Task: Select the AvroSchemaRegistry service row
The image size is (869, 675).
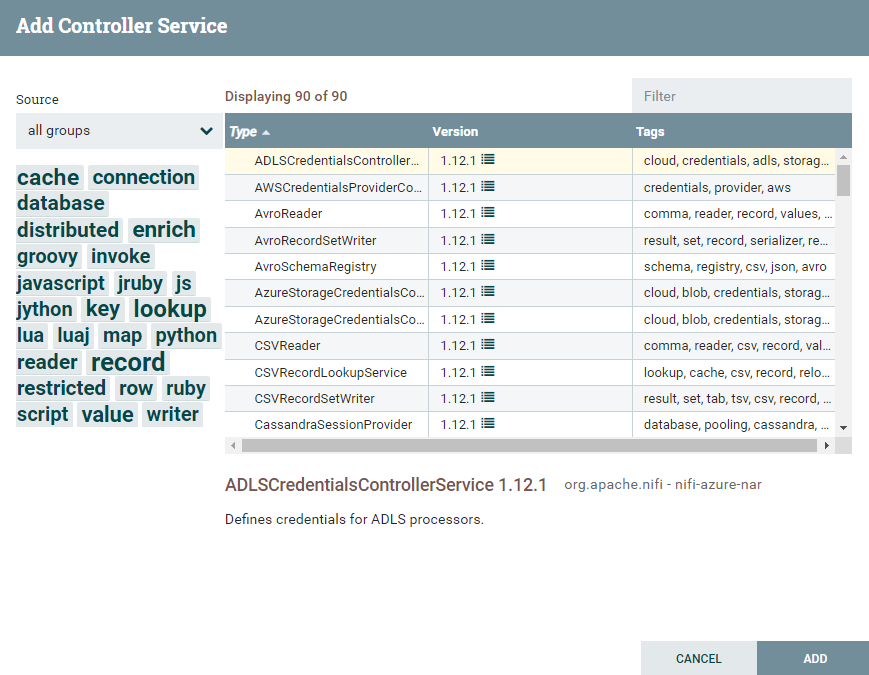Action: tap(530, 267)
